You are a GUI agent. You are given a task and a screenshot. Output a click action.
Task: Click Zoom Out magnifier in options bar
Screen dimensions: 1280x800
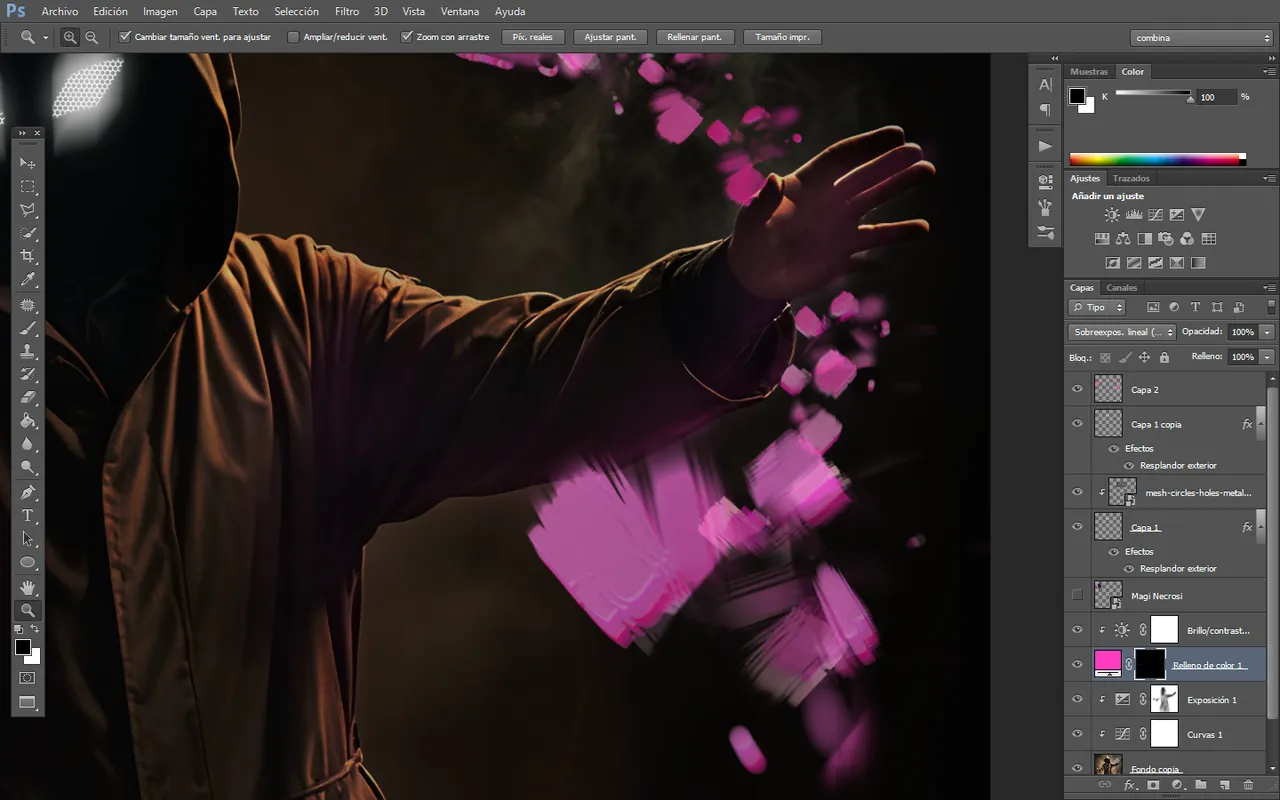pos(91,37)
